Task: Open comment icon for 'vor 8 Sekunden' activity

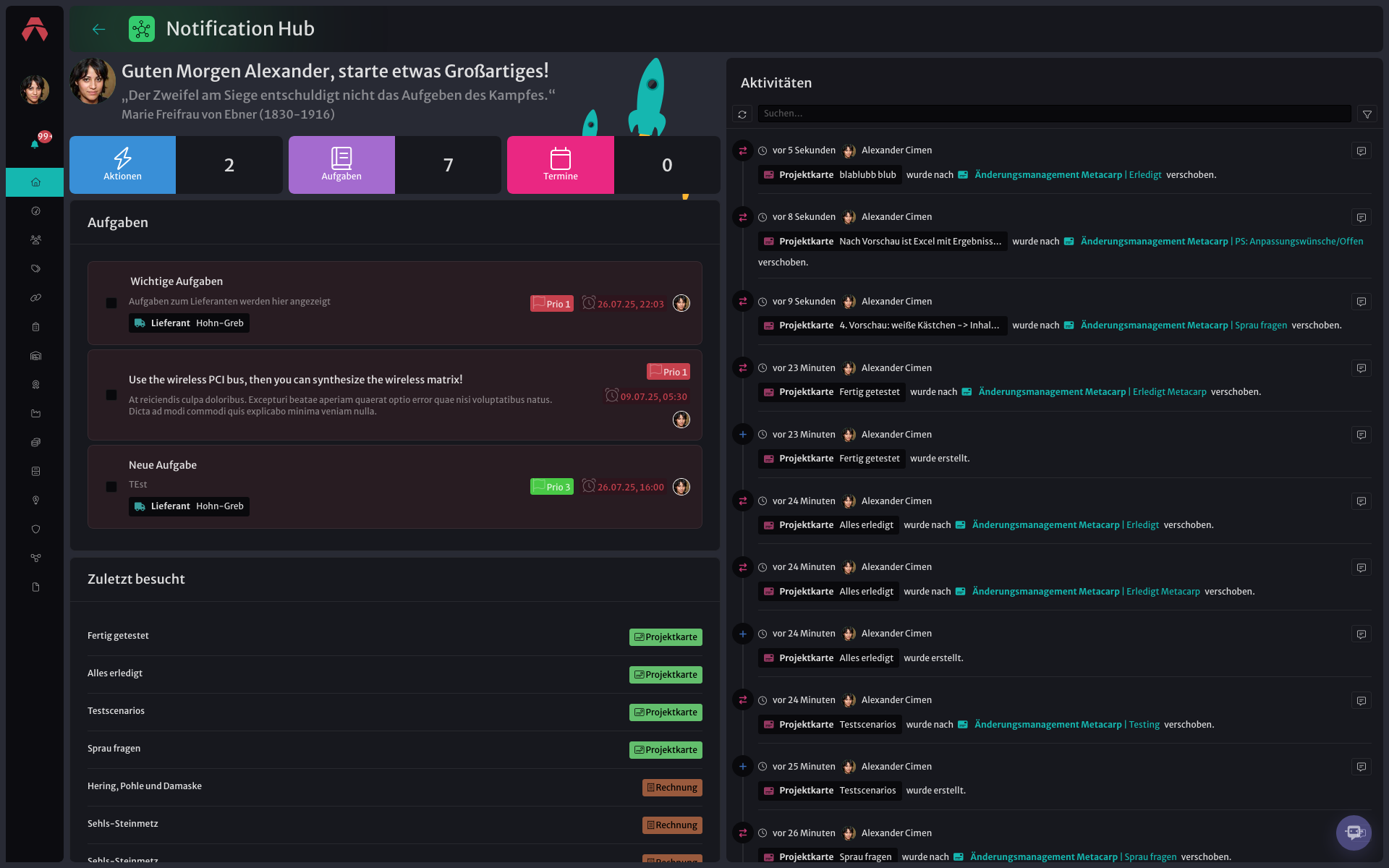Action: coord(1362,218)
